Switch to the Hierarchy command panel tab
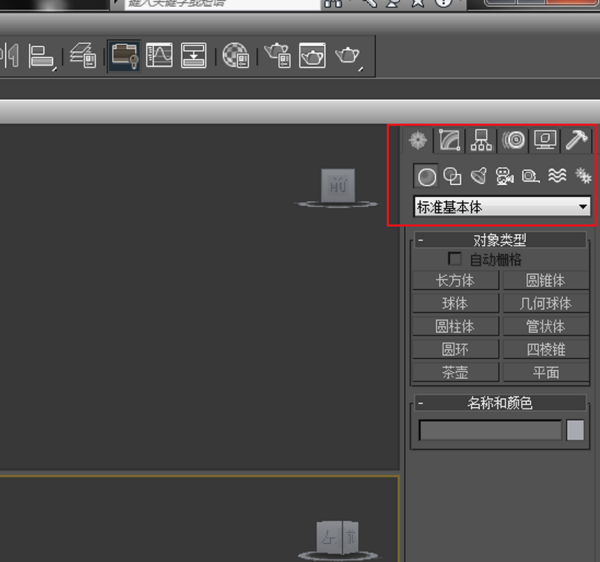The height and width of the screenshot is (562, 600). [481, 140]
